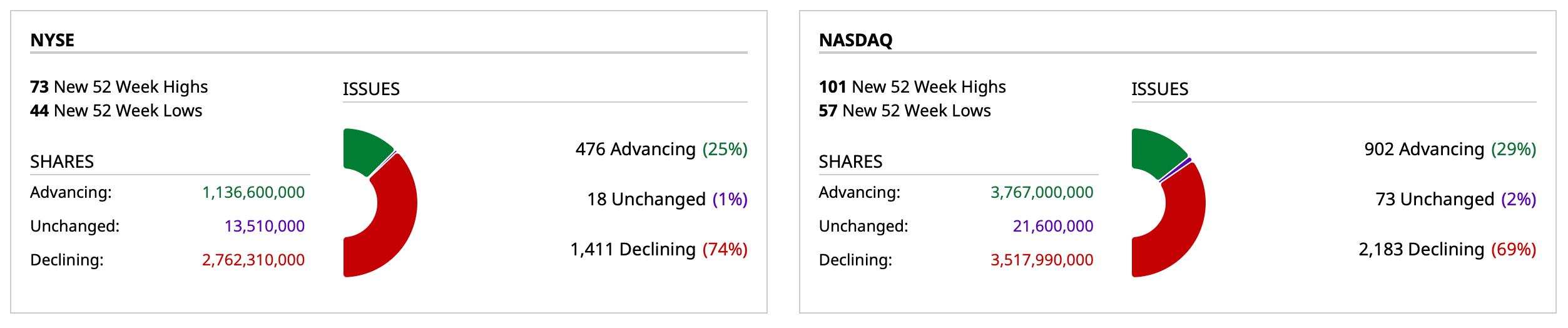Click NASDAQ's 101 New 52 Week Highs
Image resolution: width=1568 pixels, height=328 pixels.
[912, 86]
